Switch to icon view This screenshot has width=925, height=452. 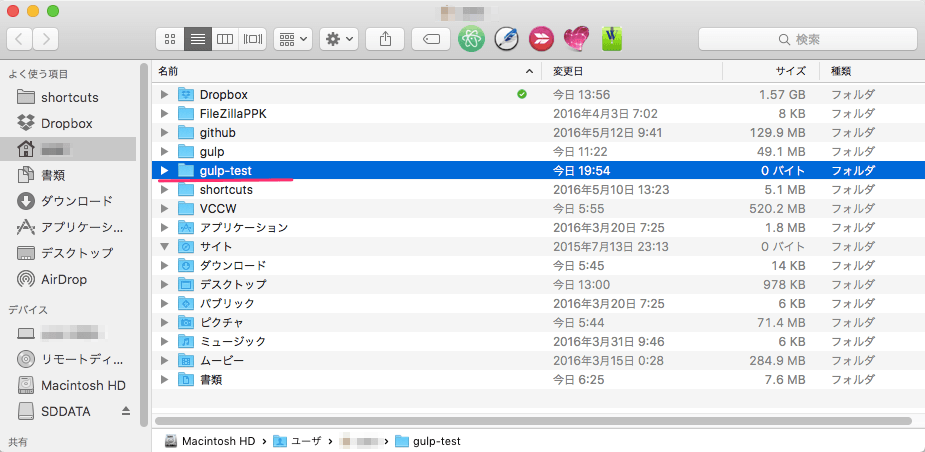pos(170,40)
